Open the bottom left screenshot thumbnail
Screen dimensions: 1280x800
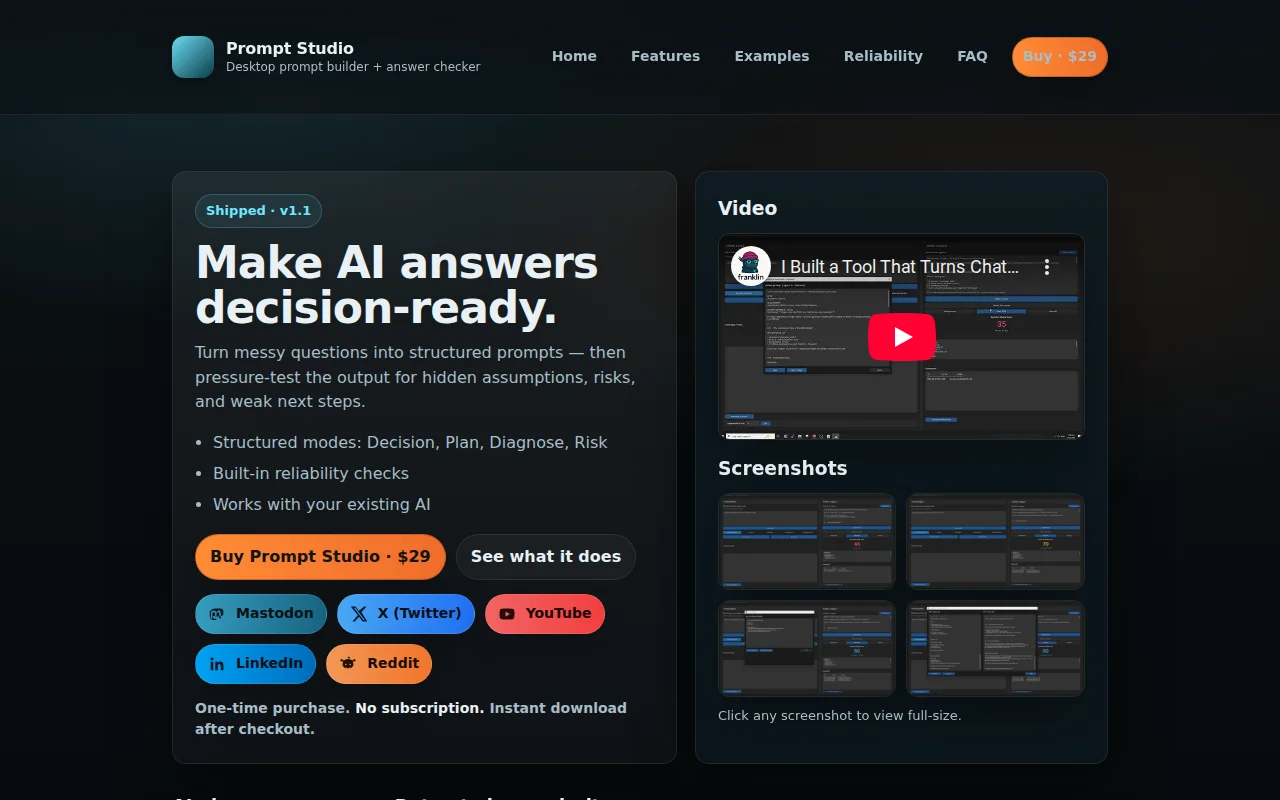807,648
